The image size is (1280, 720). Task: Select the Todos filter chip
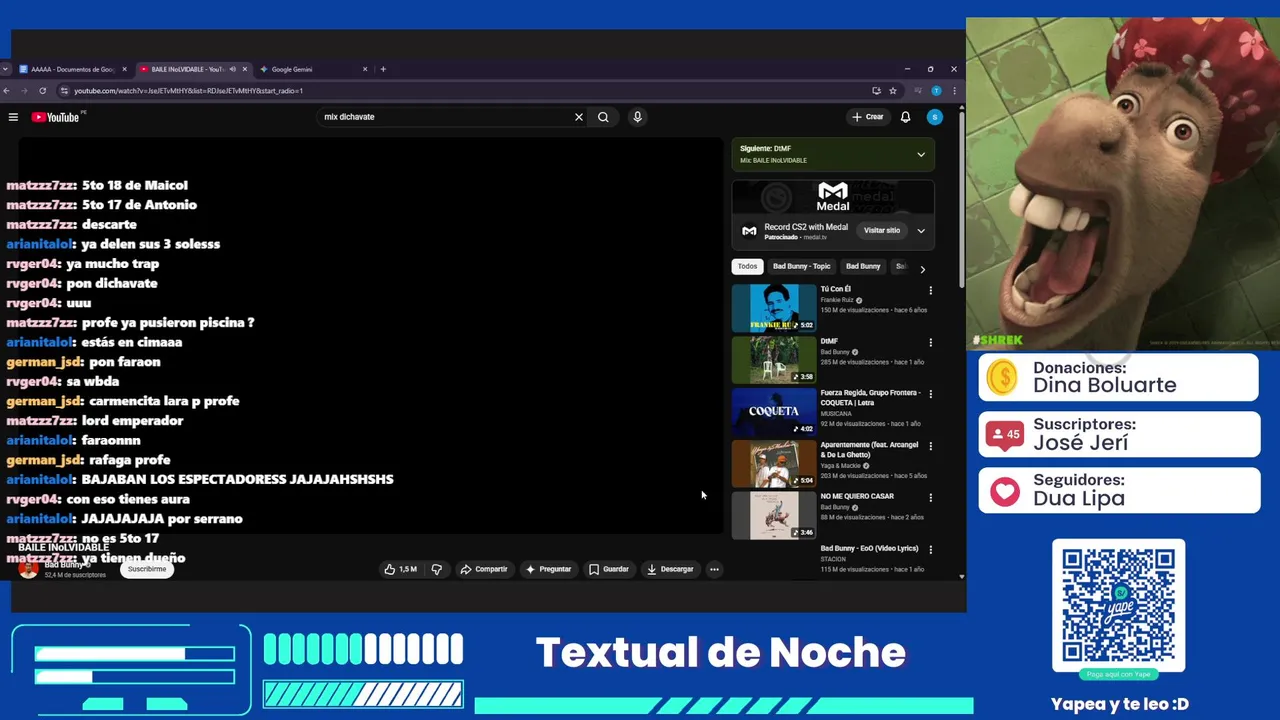click(x=747, y=266)
